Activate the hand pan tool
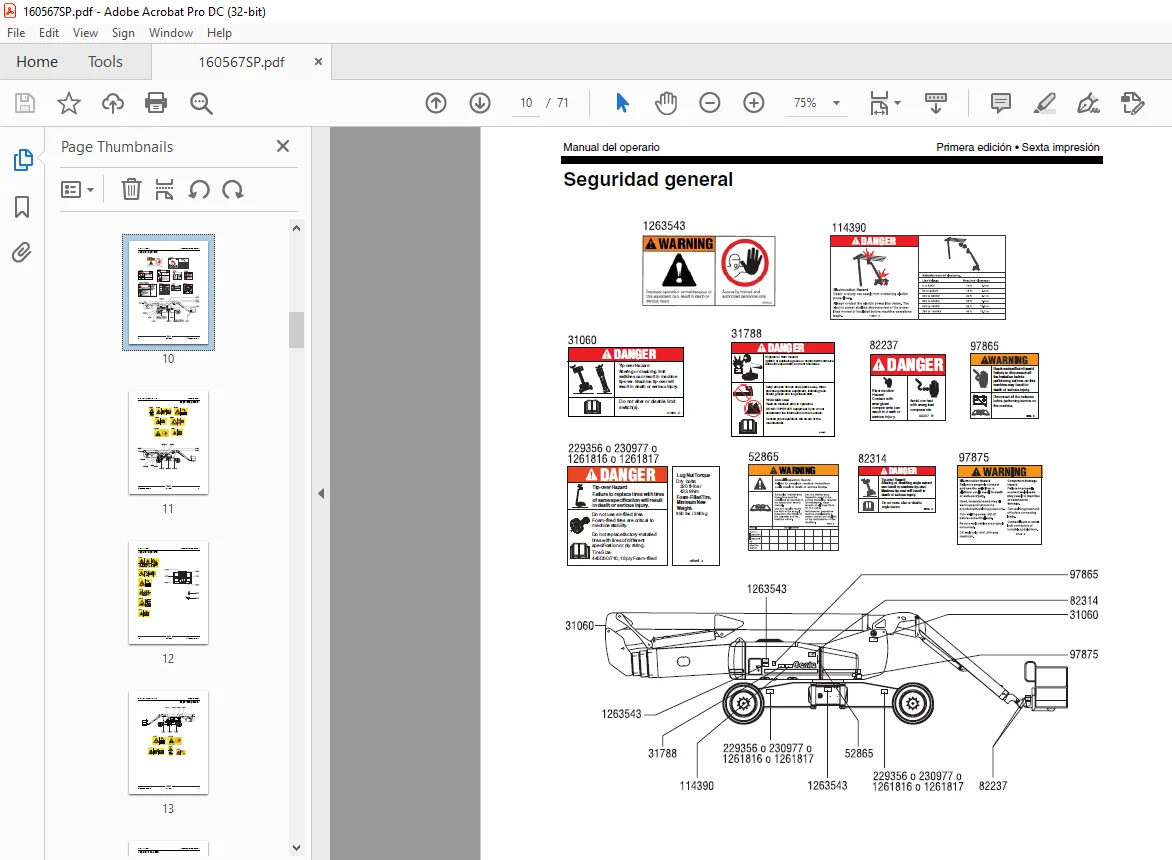The image size is (1172, 860). (x=665, y=103)
